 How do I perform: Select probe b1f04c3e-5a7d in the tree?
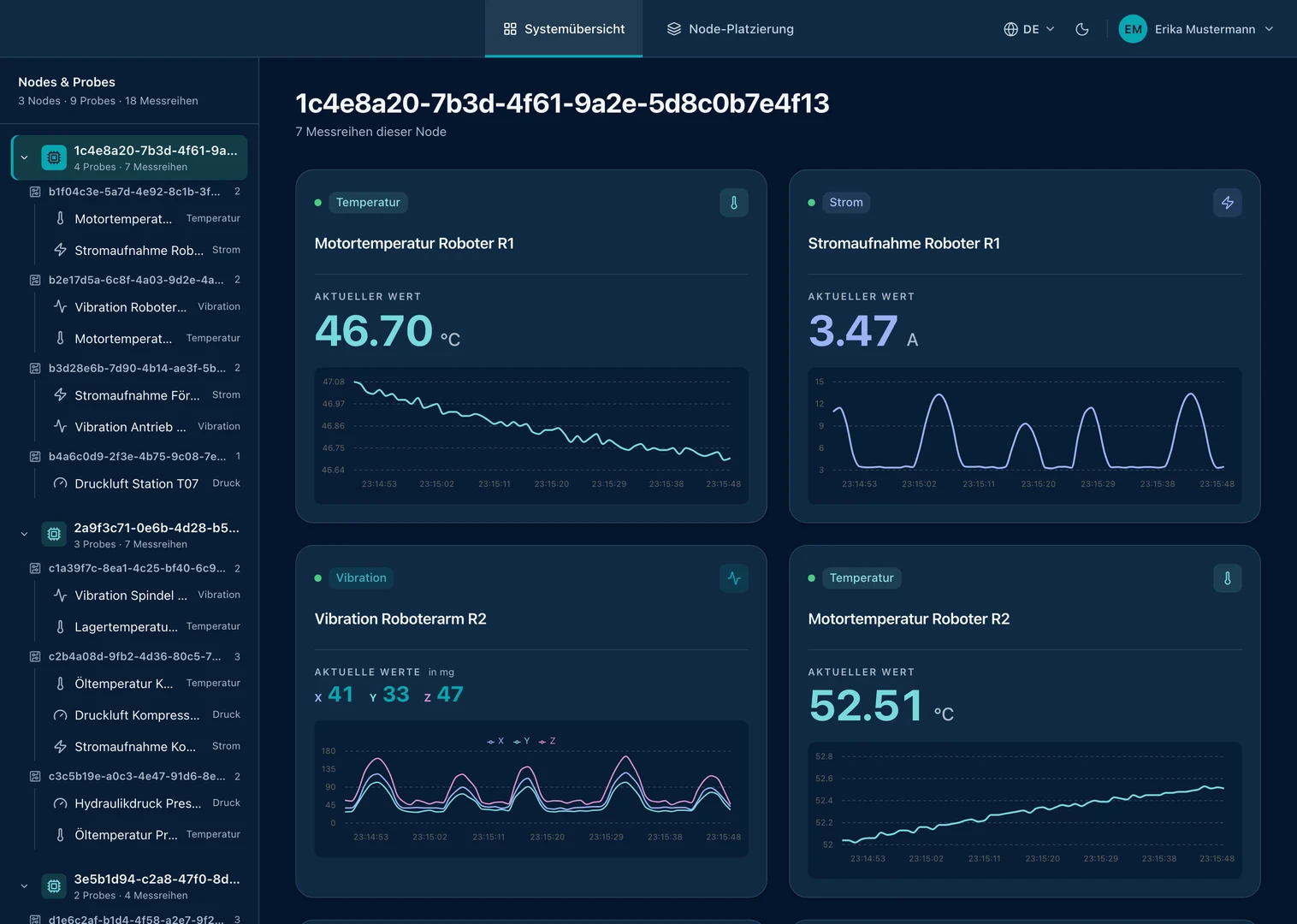point(134,192)
